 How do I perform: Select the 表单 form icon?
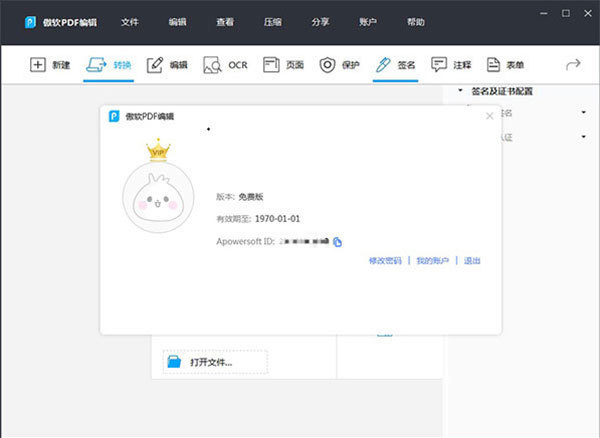click(x=493, y=65)
